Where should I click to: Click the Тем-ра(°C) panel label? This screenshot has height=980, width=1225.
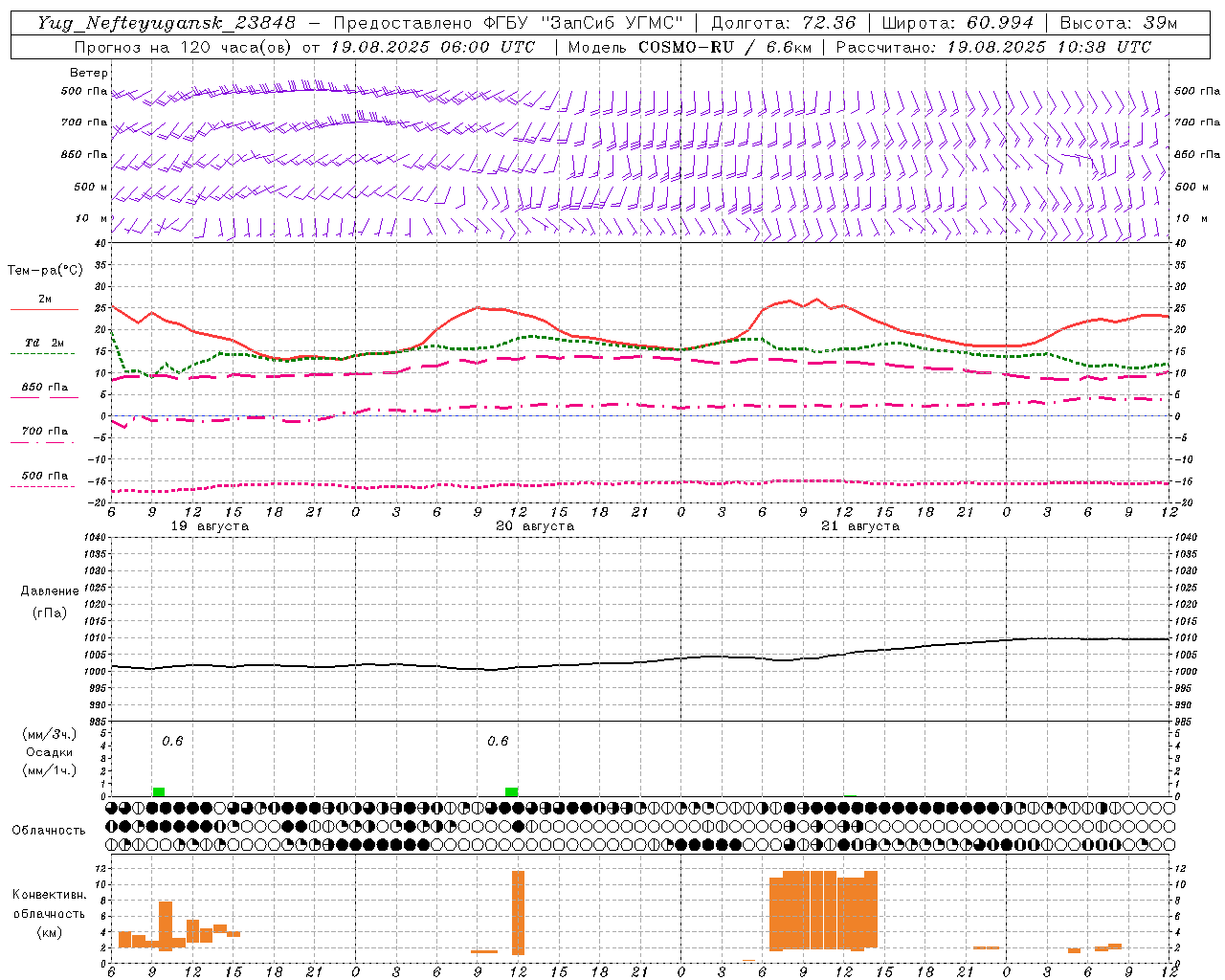pyautogui.click(x=45, y=271)
